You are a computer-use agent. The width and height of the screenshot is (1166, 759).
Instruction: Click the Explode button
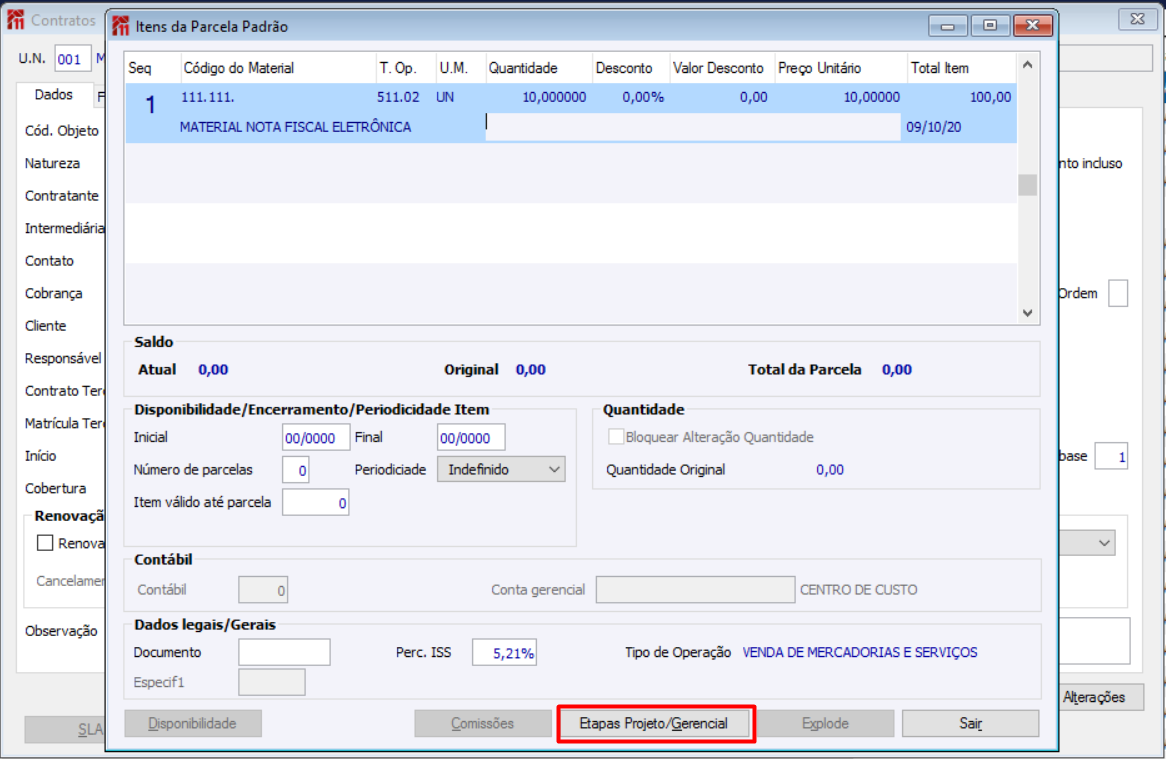click(825, 723)
